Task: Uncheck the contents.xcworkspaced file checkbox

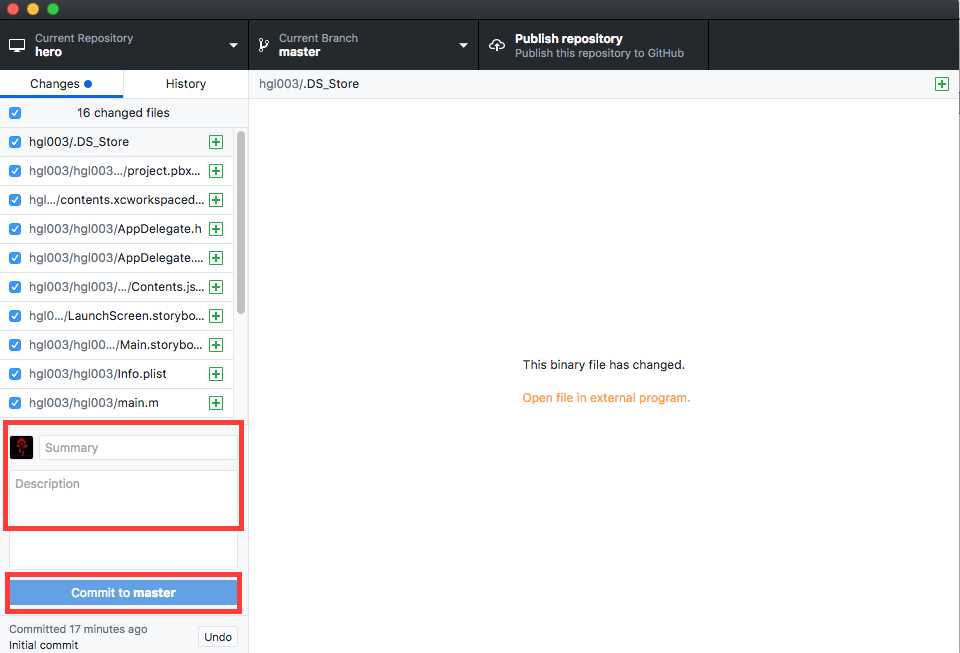Action: point(15,200)
